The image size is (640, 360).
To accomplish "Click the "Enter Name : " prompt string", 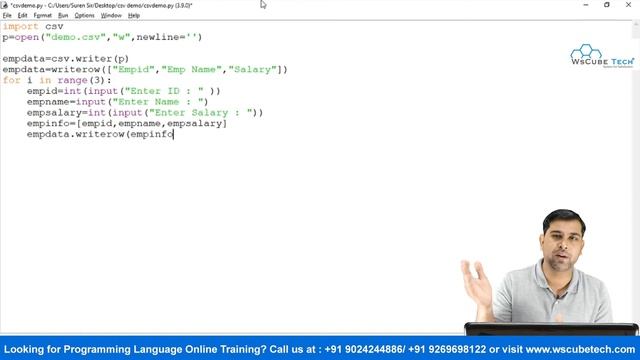I will [158, 102].
